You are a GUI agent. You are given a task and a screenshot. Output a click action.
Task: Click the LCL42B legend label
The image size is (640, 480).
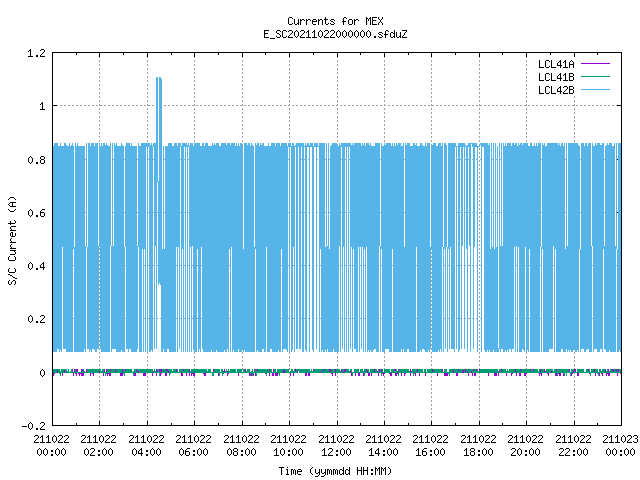(556, 90)
